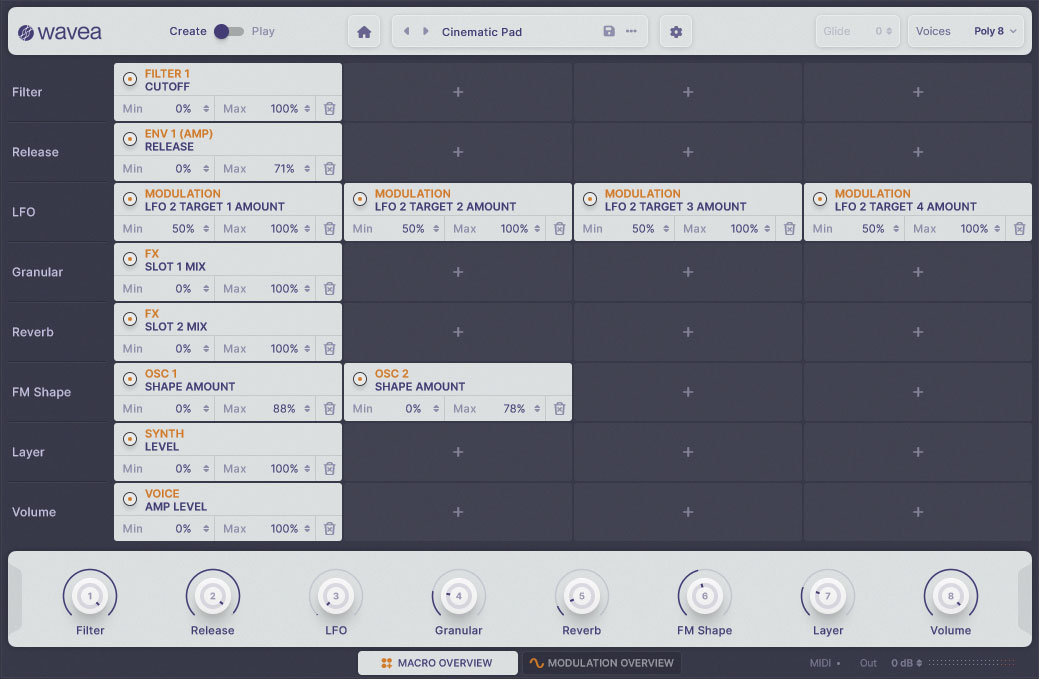
Task: Delete LFO 2 Target 1 Amount assignment
Action: (329, 229)
